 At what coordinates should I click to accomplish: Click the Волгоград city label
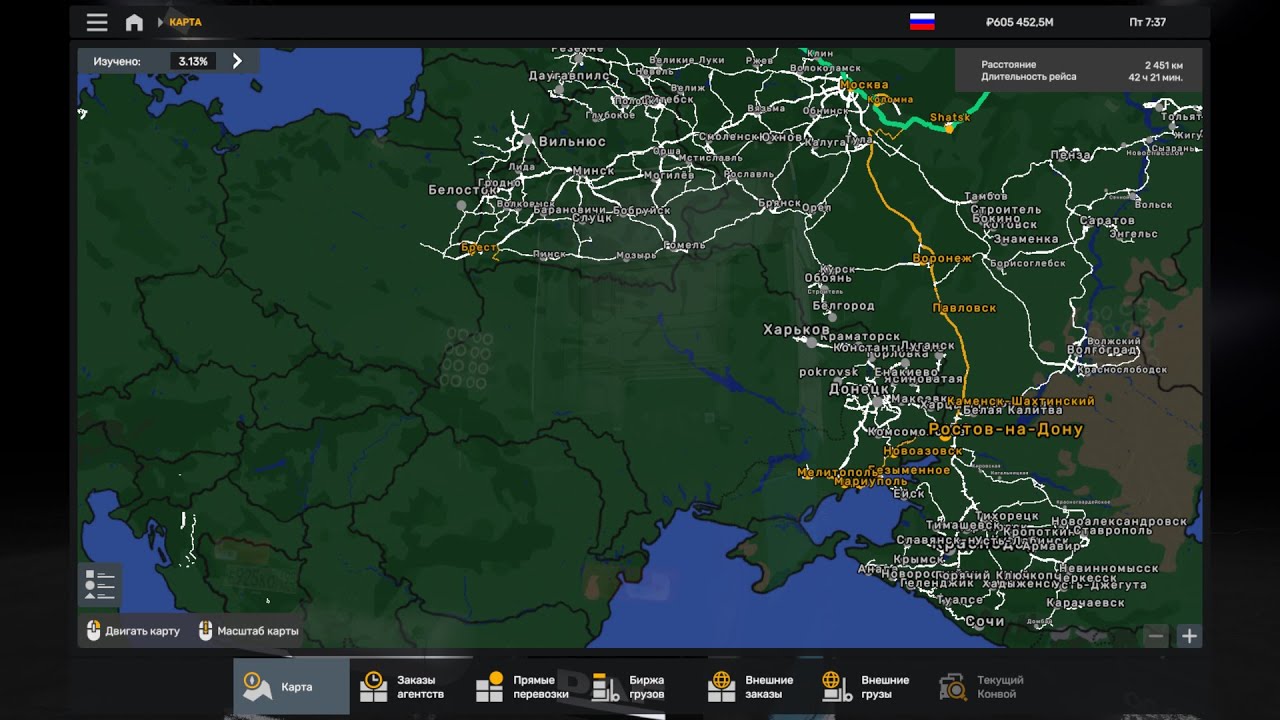click(x=1104, y=350)
